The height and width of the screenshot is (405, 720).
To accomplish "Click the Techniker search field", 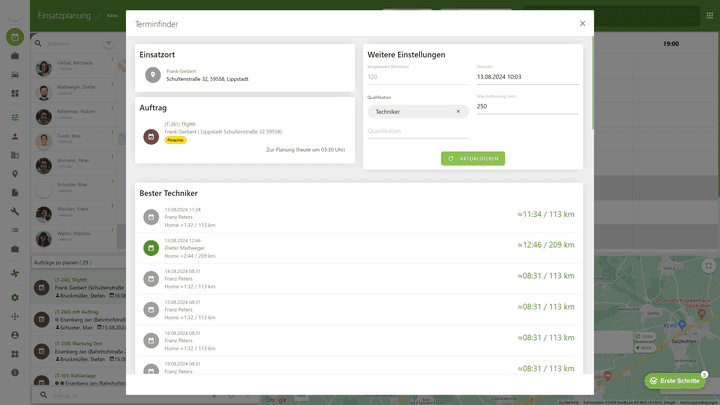I will (x=73, y=44).
